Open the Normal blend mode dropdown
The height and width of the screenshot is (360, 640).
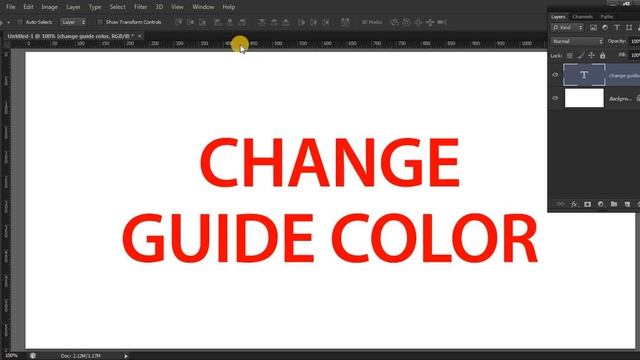[577, 41]
